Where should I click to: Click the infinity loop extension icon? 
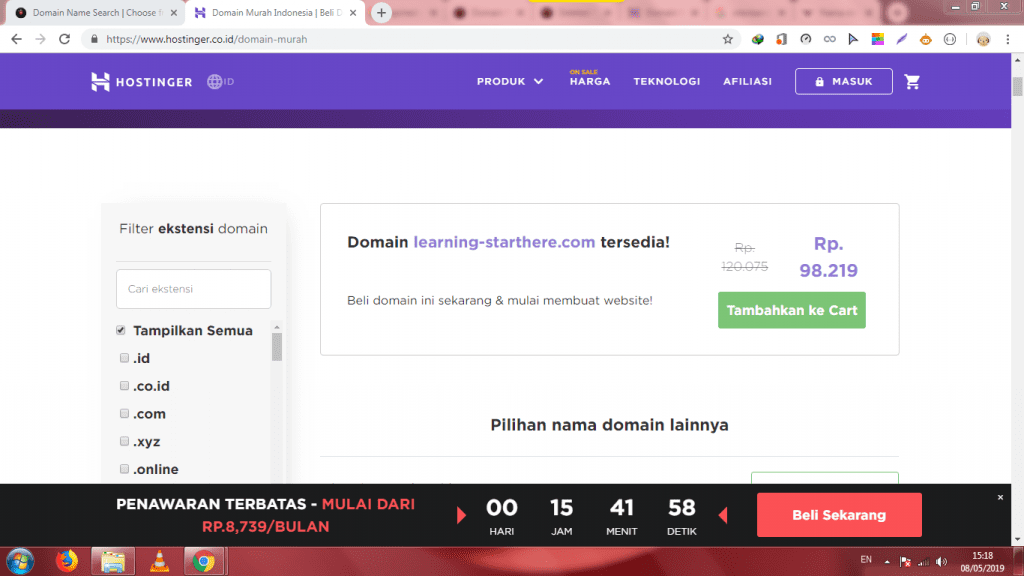[829, 39]
